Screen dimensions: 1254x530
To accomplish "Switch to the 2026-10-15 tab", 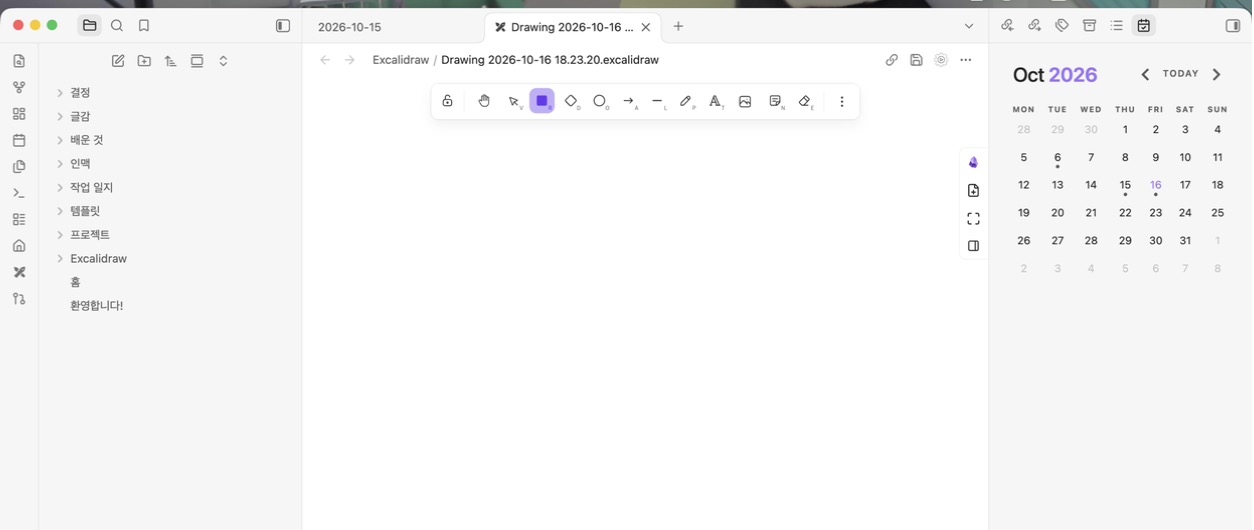I will (350, 27).
